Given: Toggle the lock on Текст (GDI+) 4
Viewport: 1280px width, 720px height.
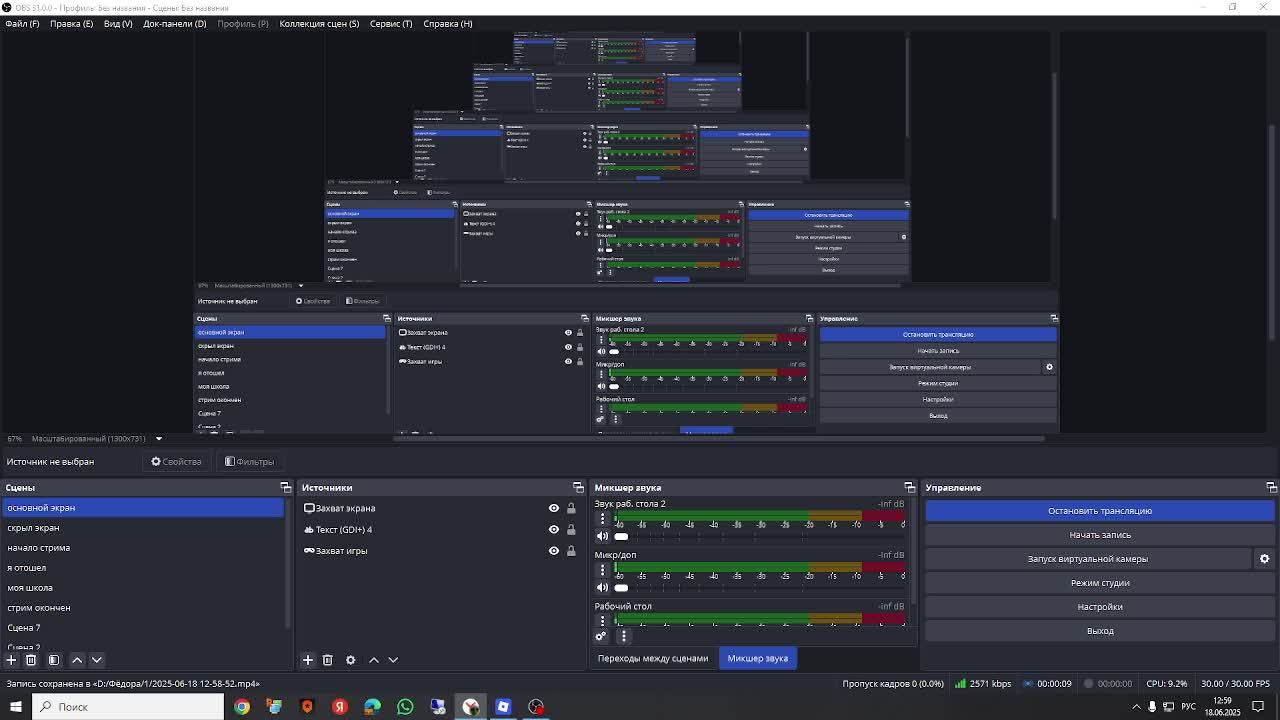Looking at the screenshot, I should 571,530.
